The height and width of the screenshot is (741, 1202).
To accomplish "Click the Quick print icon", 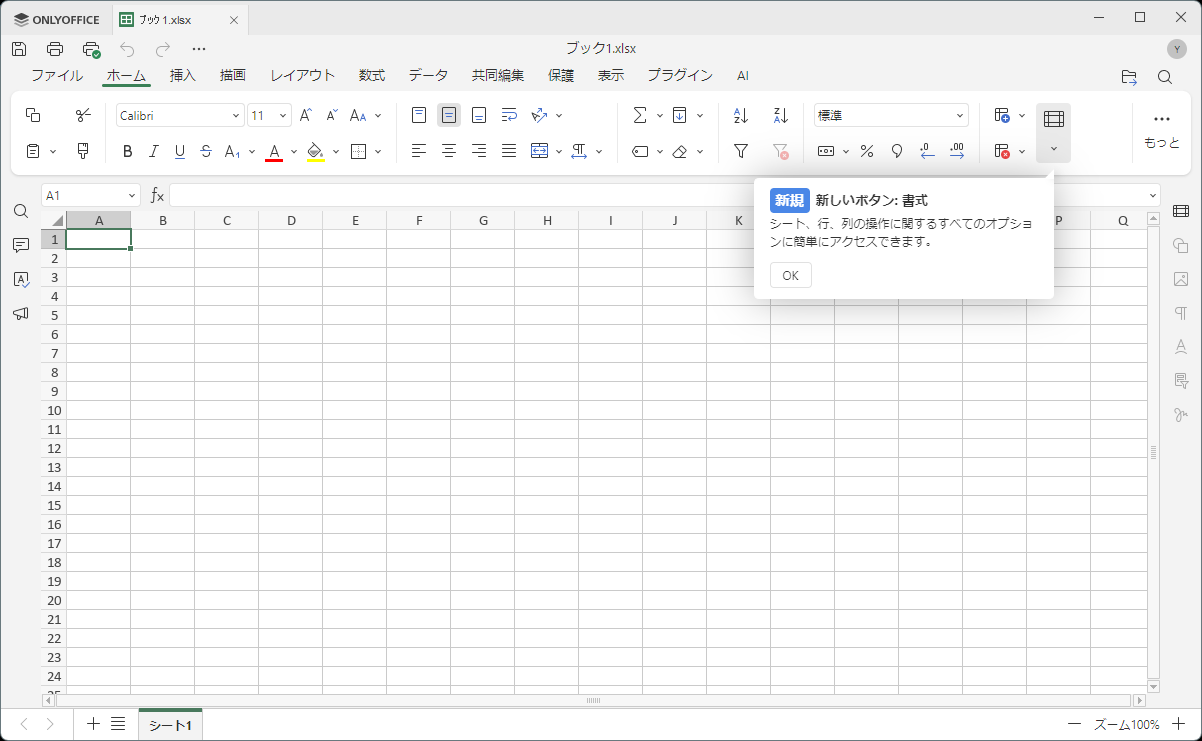I will tap(91, 49).
